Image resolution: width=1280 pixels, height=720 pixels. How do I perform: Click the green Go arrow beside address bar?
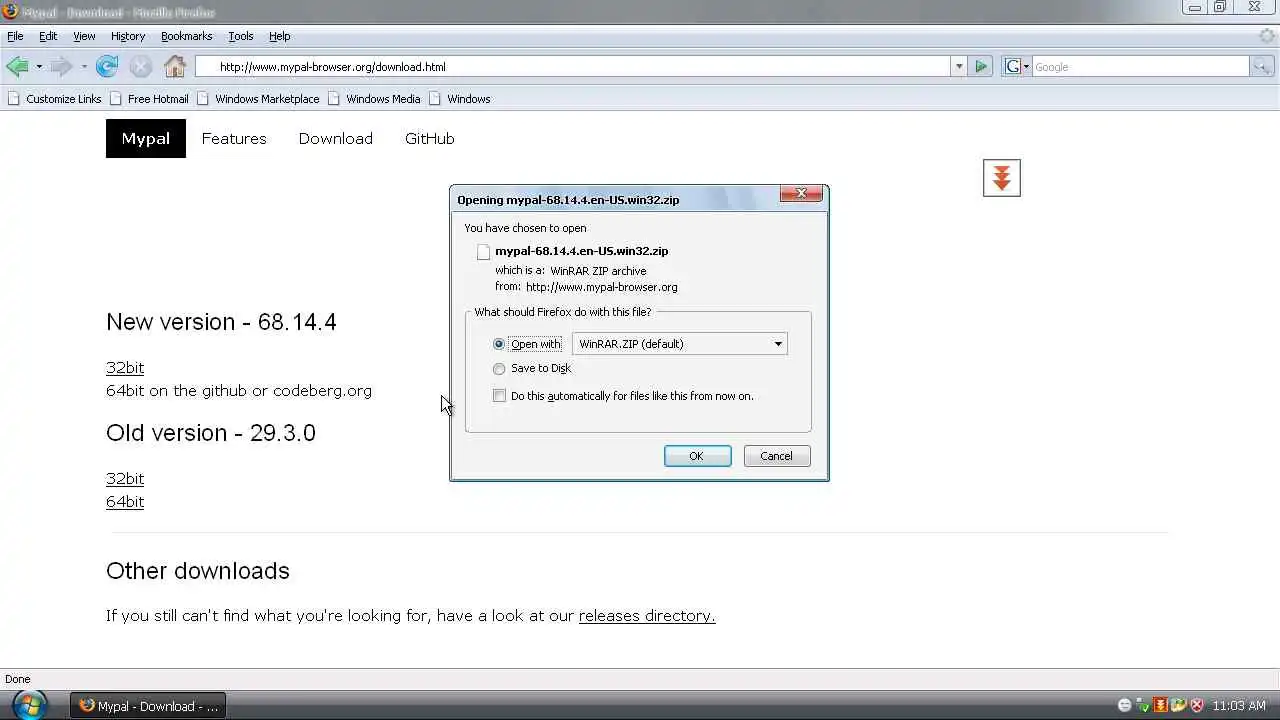click(x=981, y=67)
